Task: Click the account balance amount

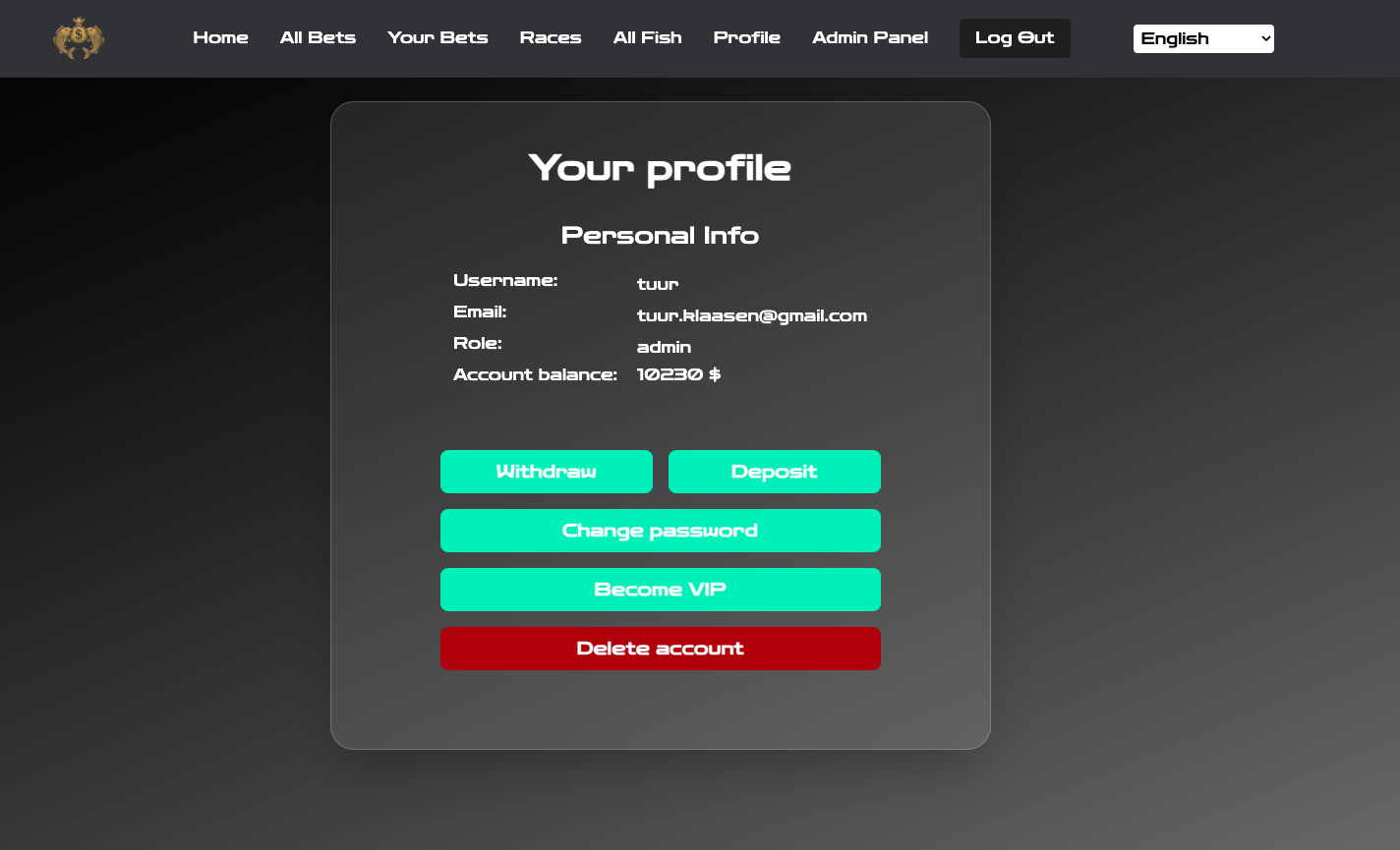Action: tap(678, 374)
